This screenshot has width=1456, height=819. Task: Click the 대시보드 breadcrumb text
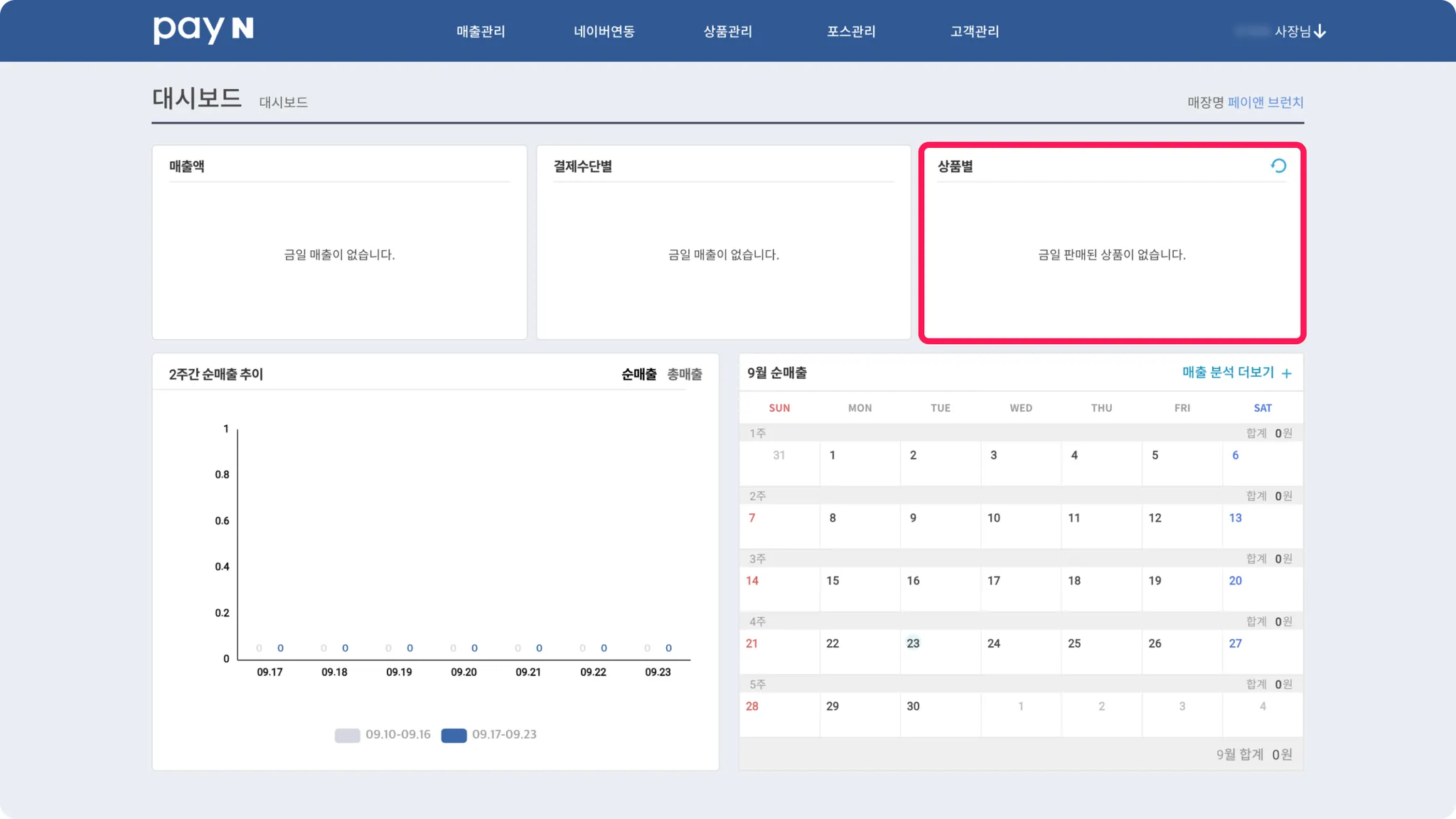(x=283, y=102)
